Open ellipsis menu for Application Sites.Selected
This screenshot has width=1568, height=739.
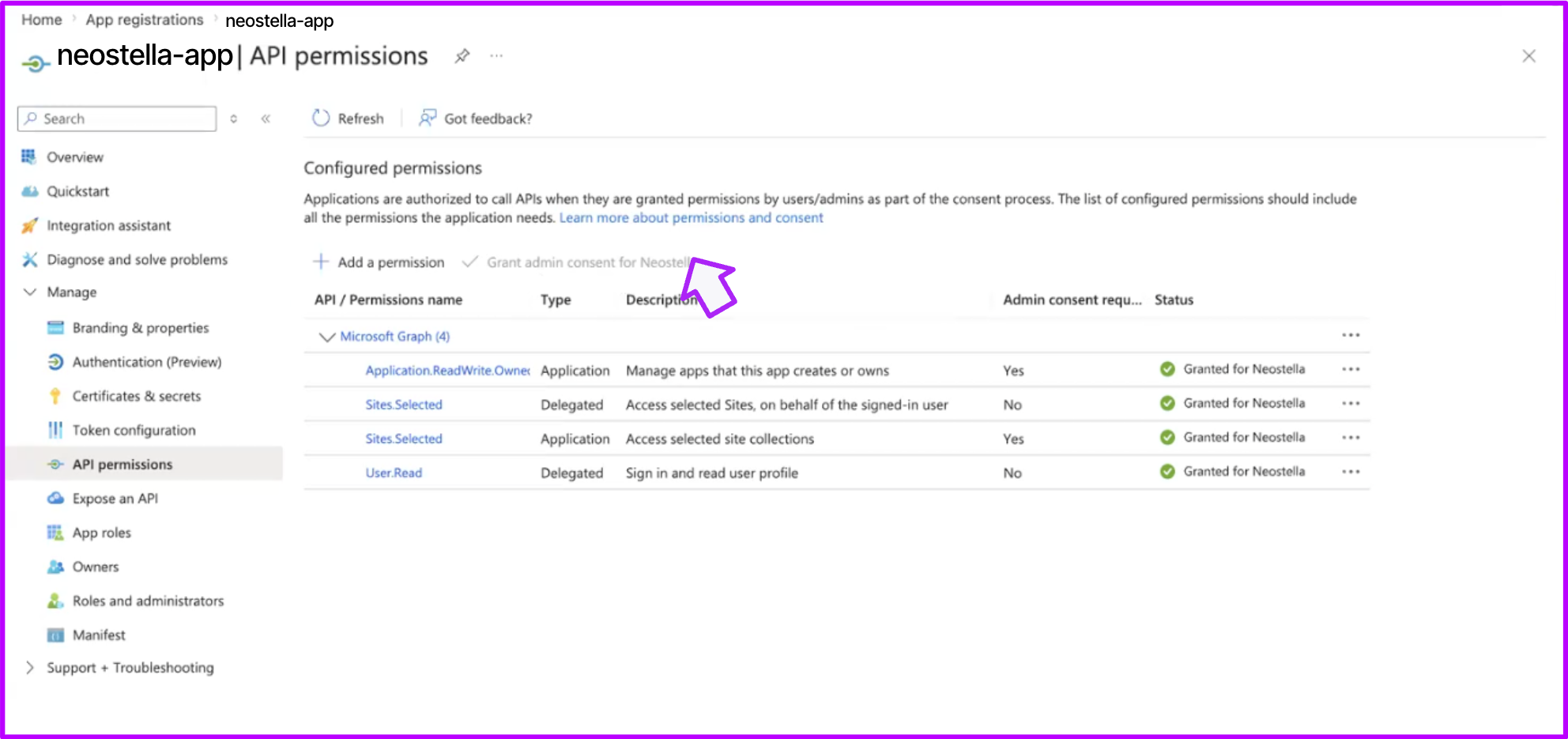point(1351,437)
